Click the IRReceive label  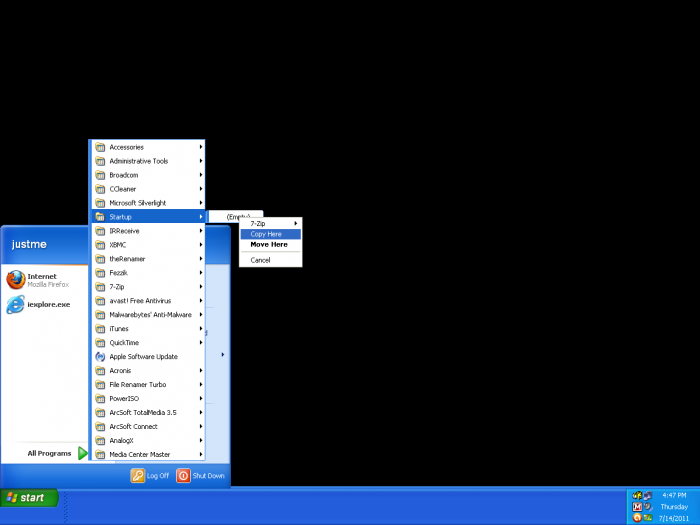pyautogui.click(x=124, y=231)
